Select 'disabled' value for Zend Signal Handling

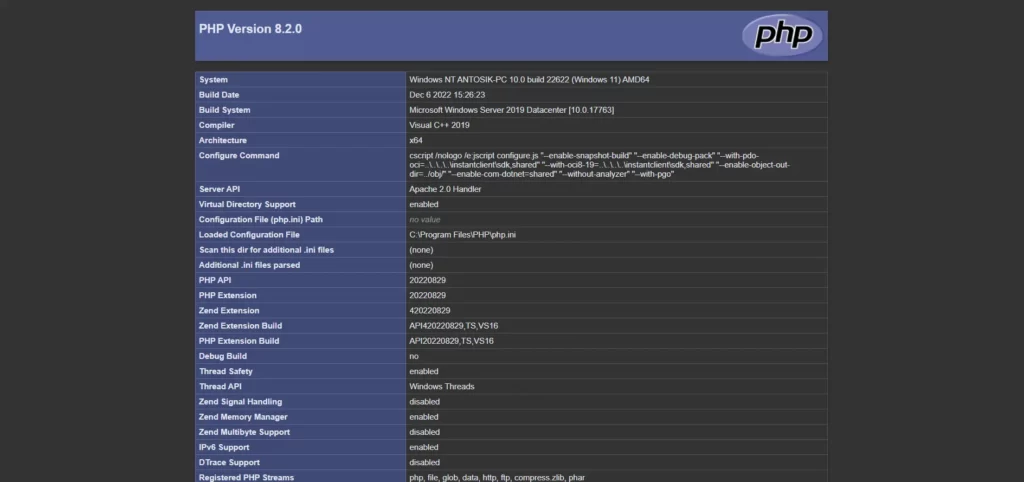[x=424, y=402]
